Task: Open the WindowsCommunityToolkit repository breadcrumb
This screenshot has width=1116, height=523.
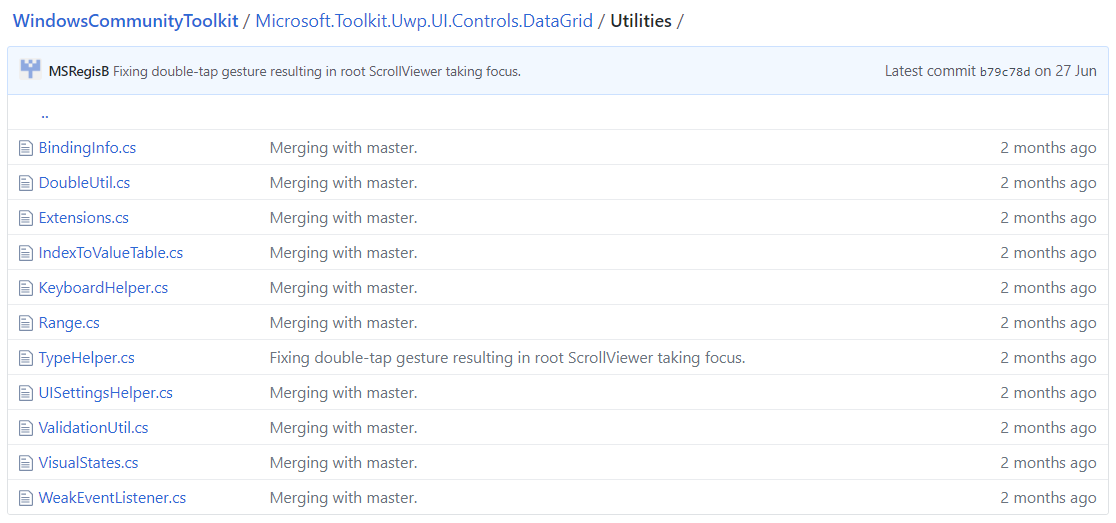Action: (x=126, y=21)
